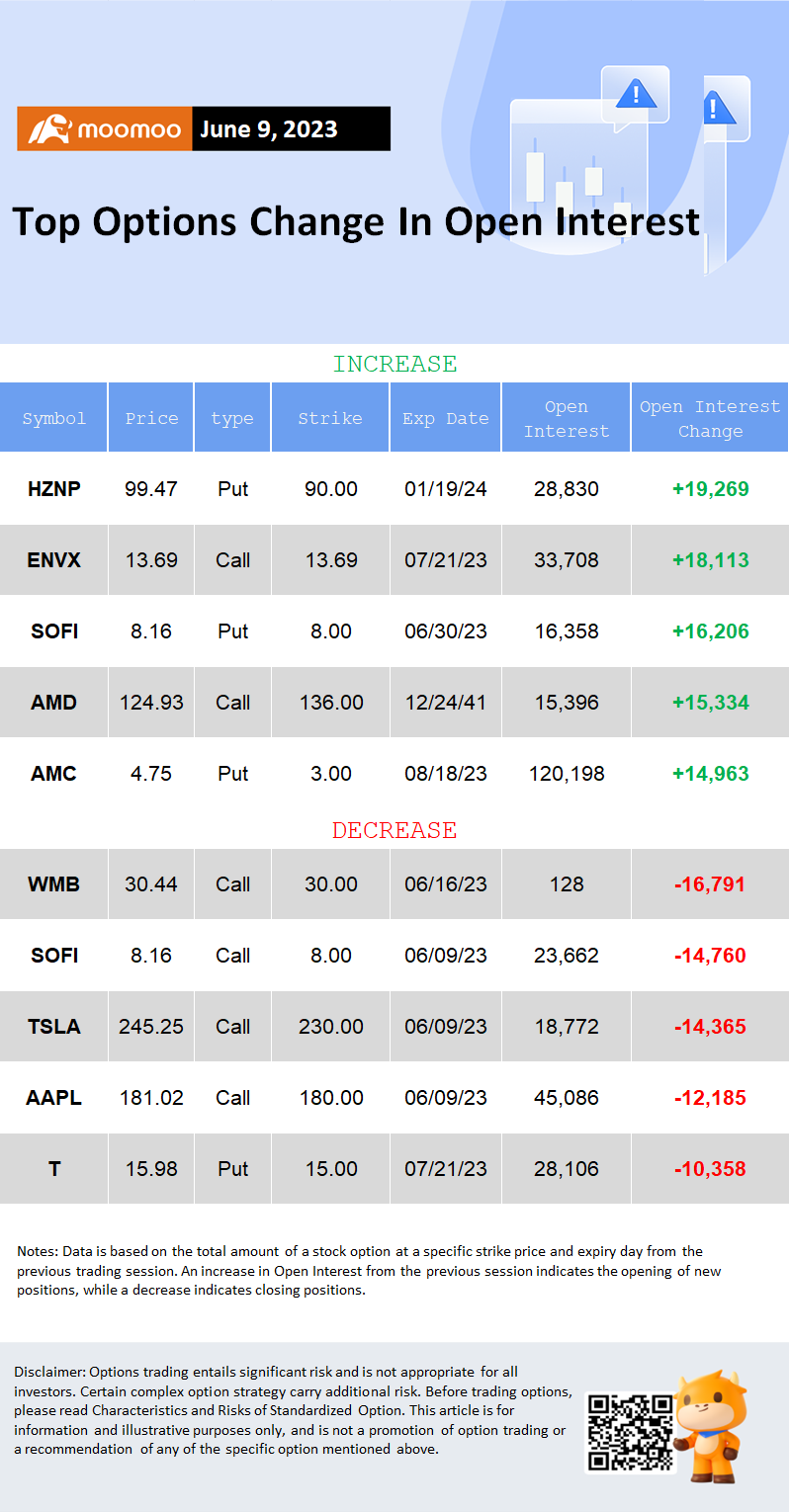Click HZNP price 99.47

151,489
